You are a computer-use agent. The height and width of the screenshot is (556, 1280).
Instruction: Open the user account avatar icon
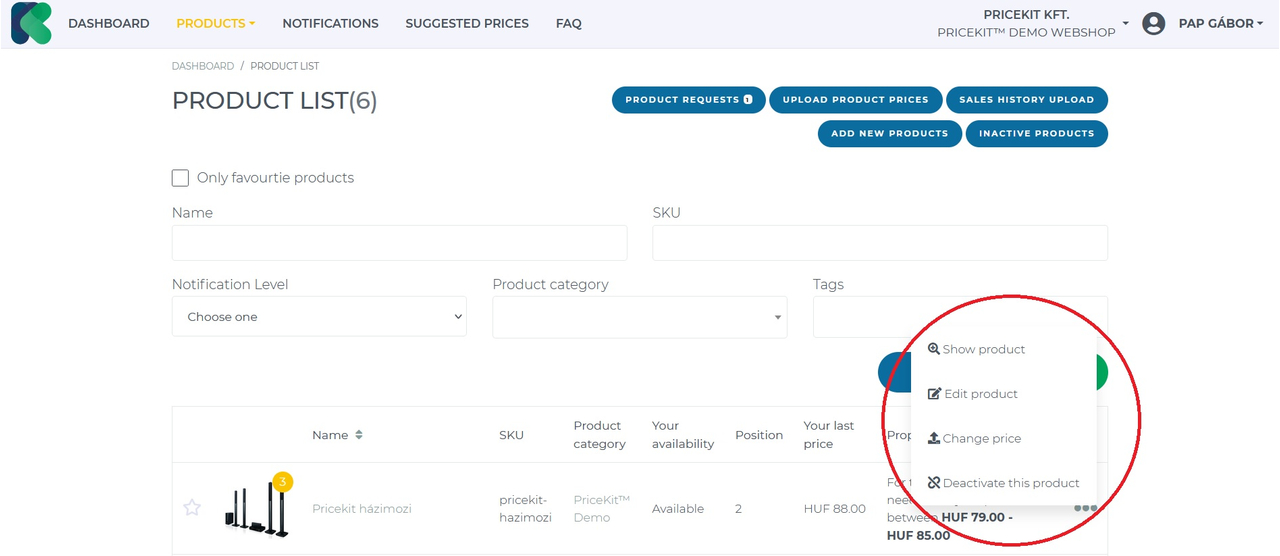tap(1153, 23)
